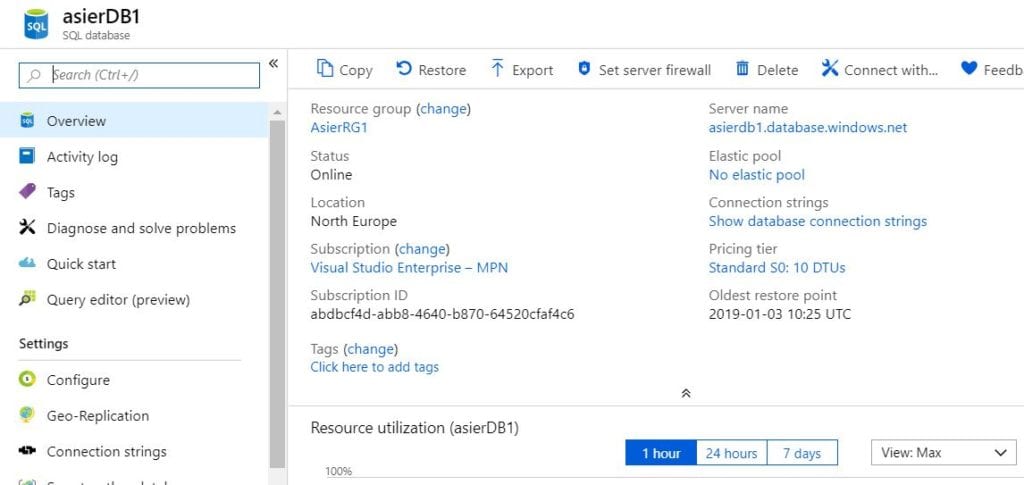Click the Activity log icon
Image resolution: width=1024 pixels, height=485 pixels.
point(27,157)
